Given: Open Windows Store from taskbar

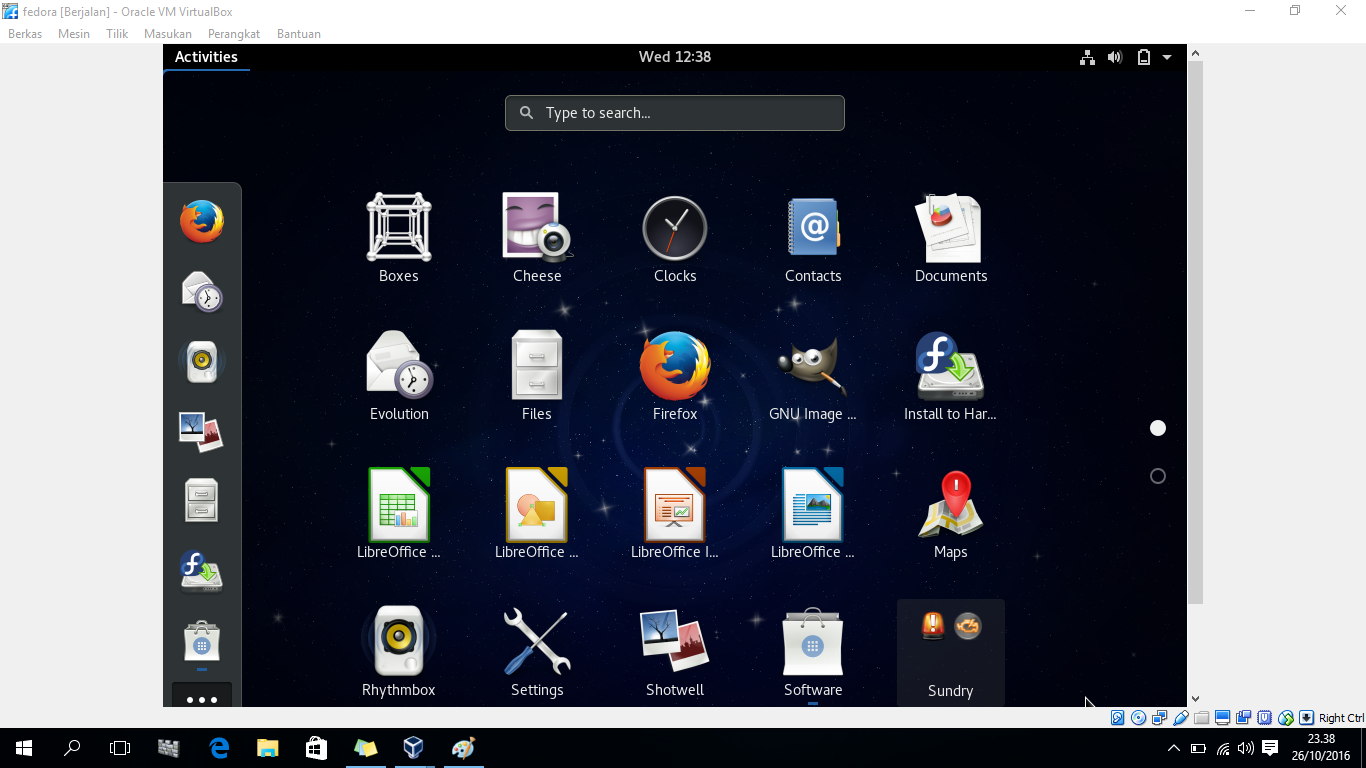Looking at the screenshot, I should point(316,748).
